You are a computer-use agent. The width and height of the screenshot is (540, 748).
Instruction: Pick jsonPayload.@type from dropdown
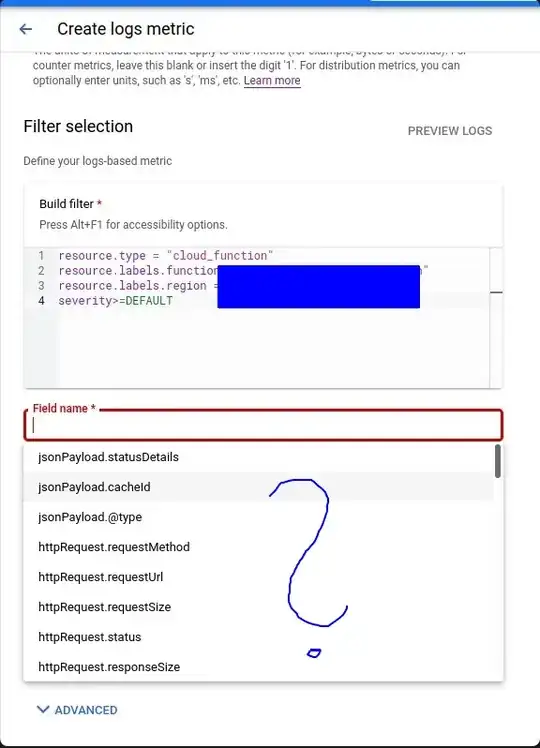pos(258,517)
